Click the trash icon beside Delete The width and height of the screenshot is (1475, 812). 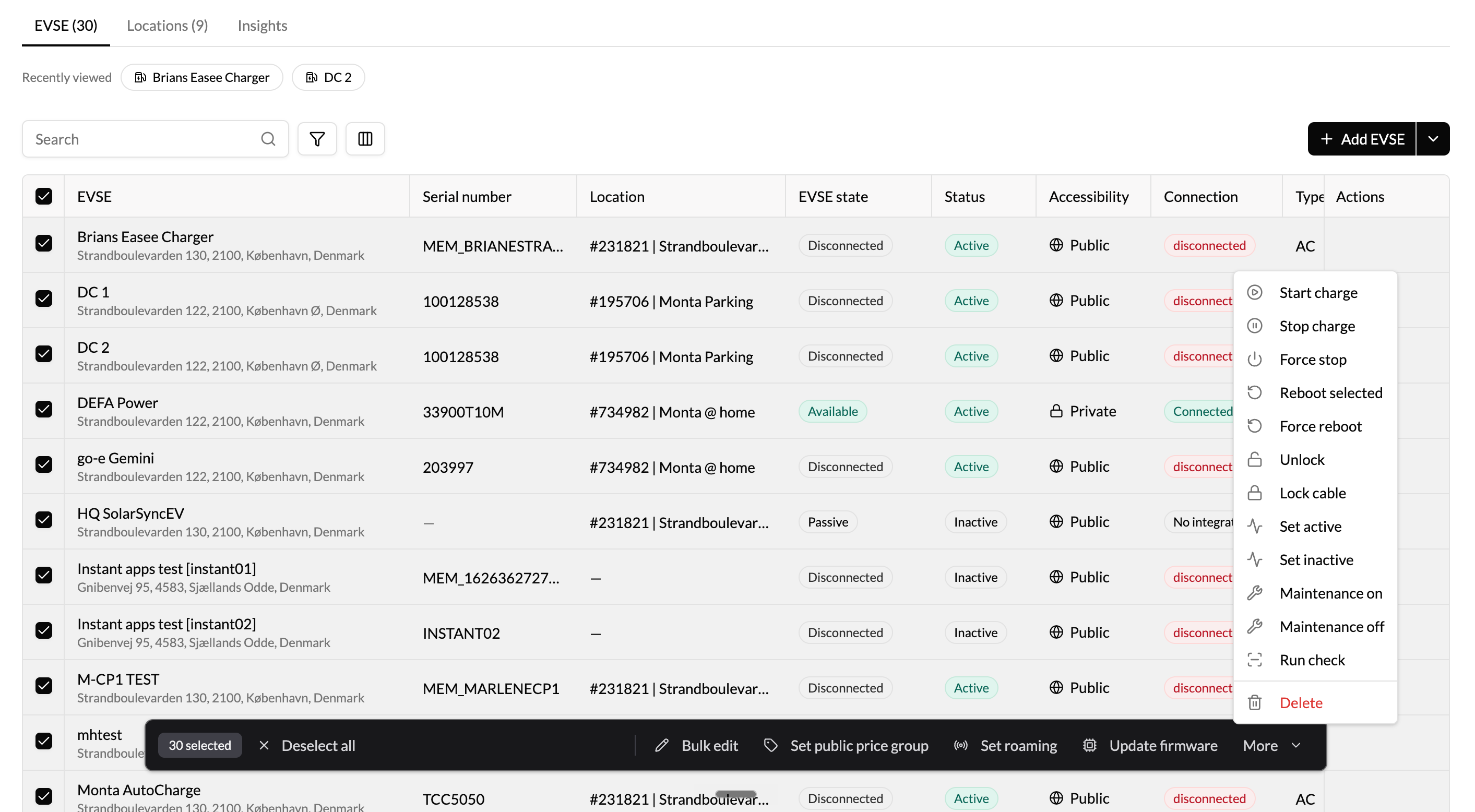click(1255, 702)
